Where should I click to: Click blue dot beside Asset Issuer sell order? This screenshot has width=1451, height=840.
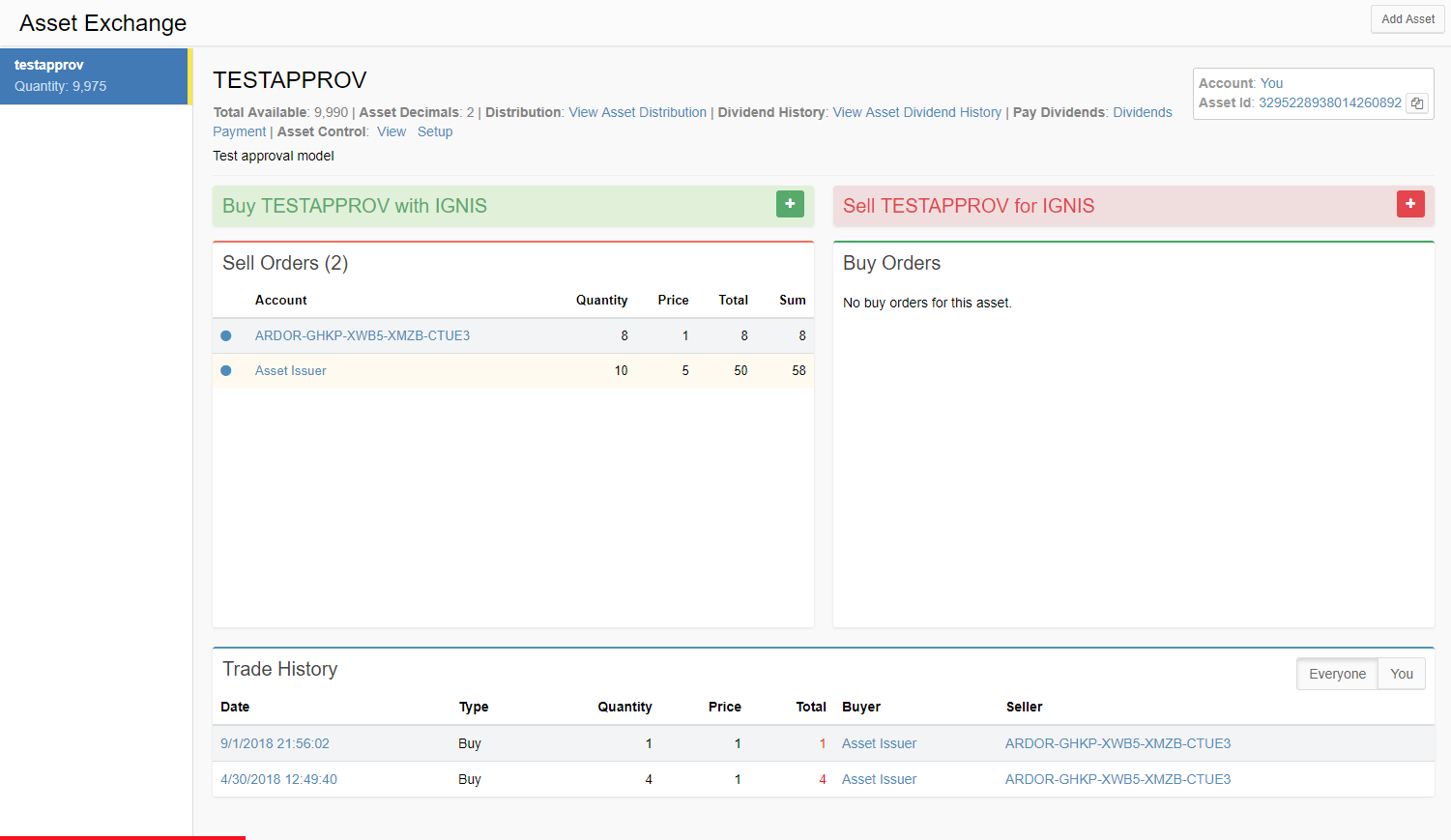point(226,370)
